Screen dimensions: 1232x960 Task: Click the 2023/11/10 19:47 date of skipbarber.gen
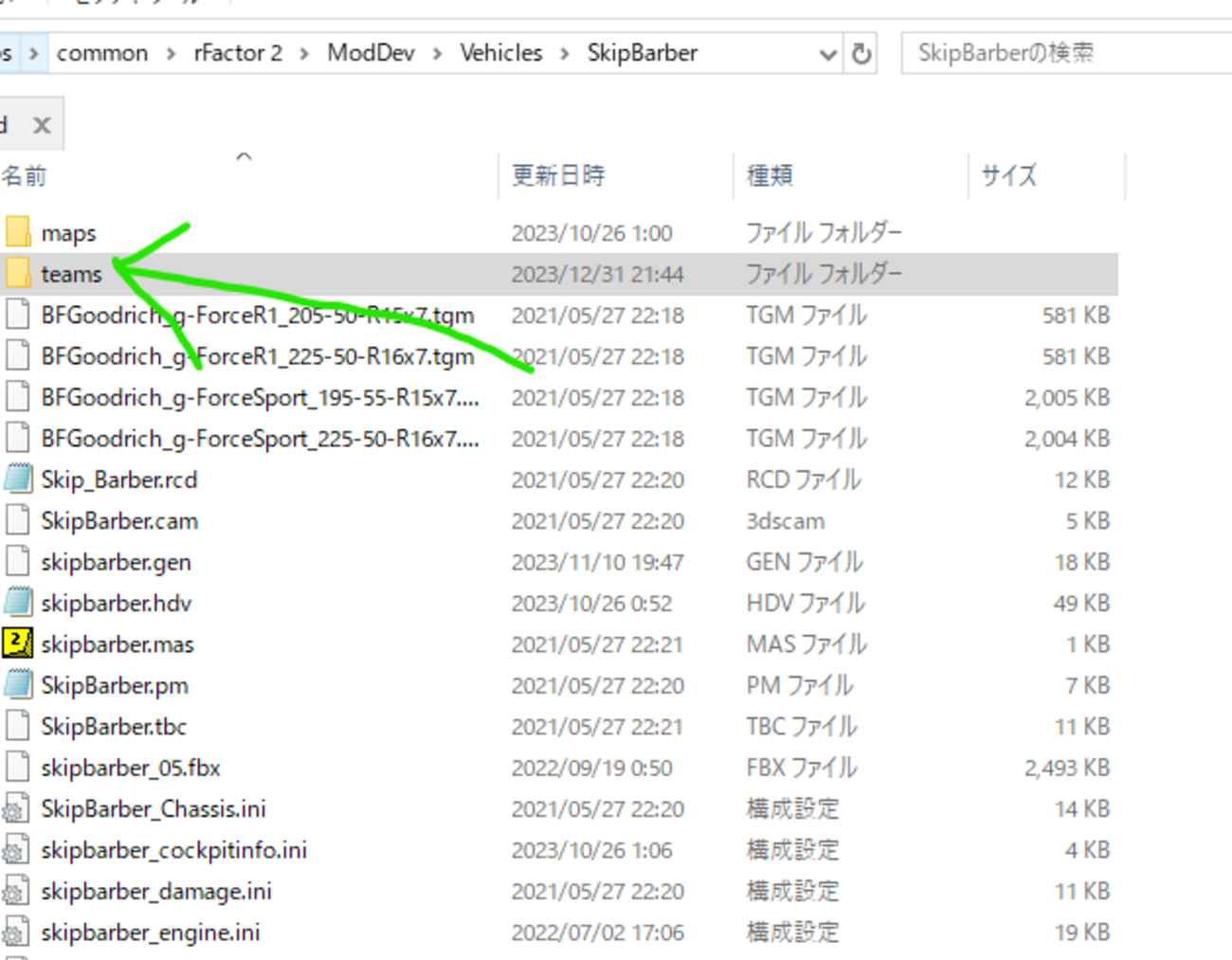(x=597, y=562)
